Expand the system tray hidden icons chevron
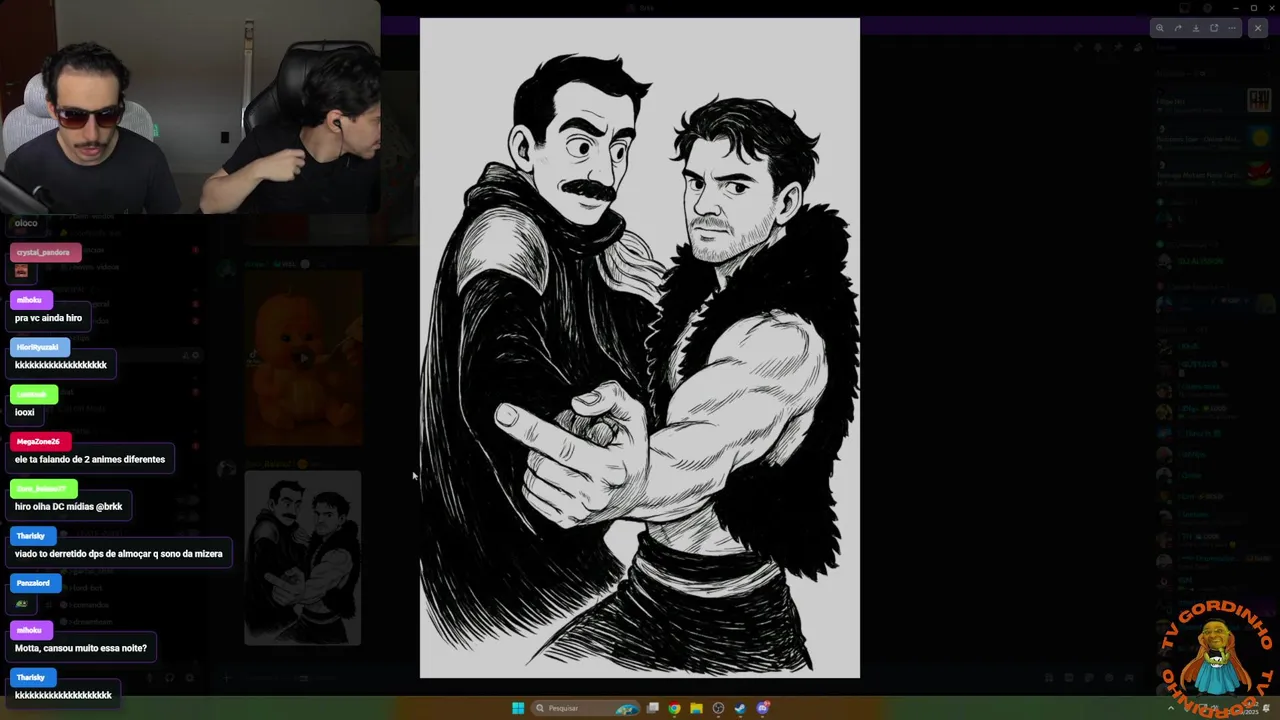 pos(1171,708)
